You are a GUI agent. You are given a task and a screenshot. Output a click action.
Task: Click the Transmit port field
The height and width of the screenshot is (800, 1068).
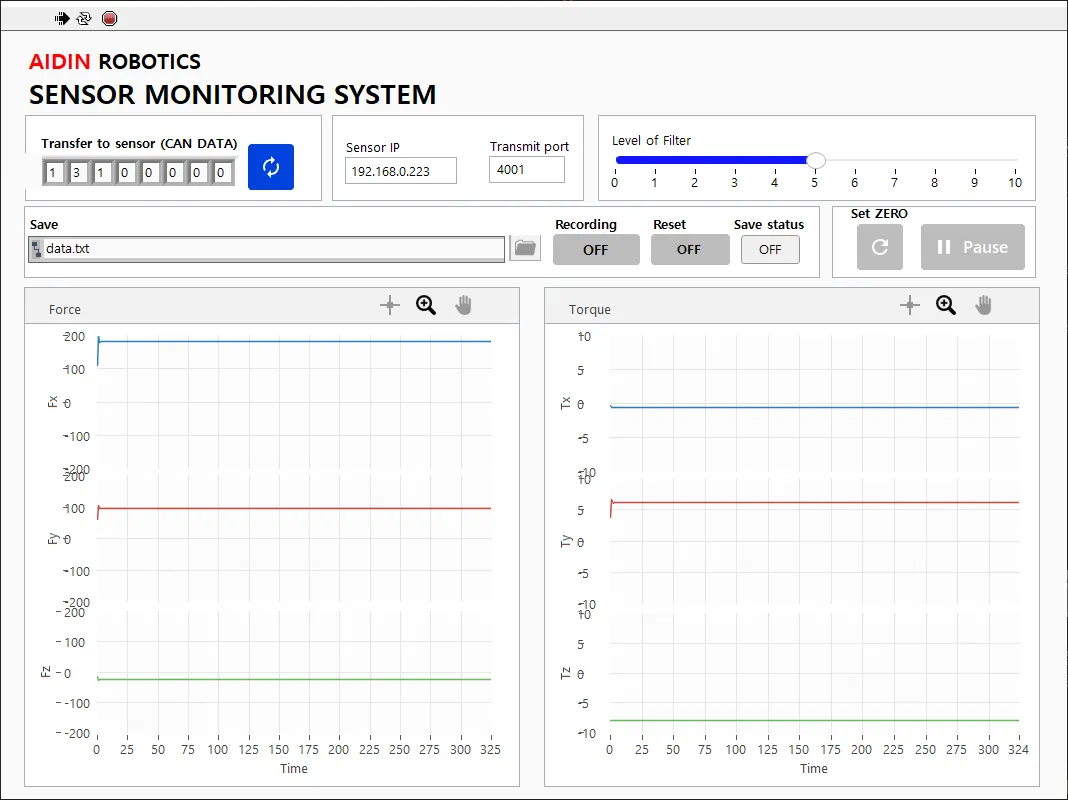527,170
